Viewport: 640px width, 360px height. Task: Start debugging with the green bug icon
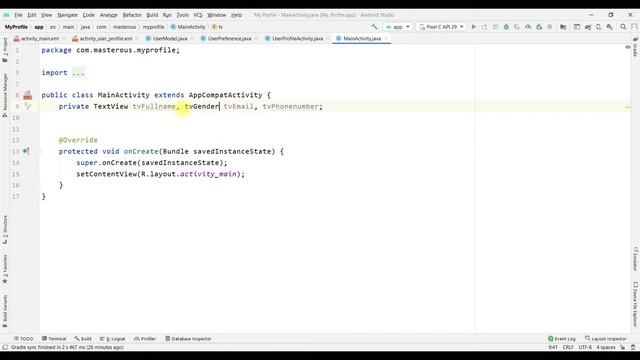click(506, 27)
